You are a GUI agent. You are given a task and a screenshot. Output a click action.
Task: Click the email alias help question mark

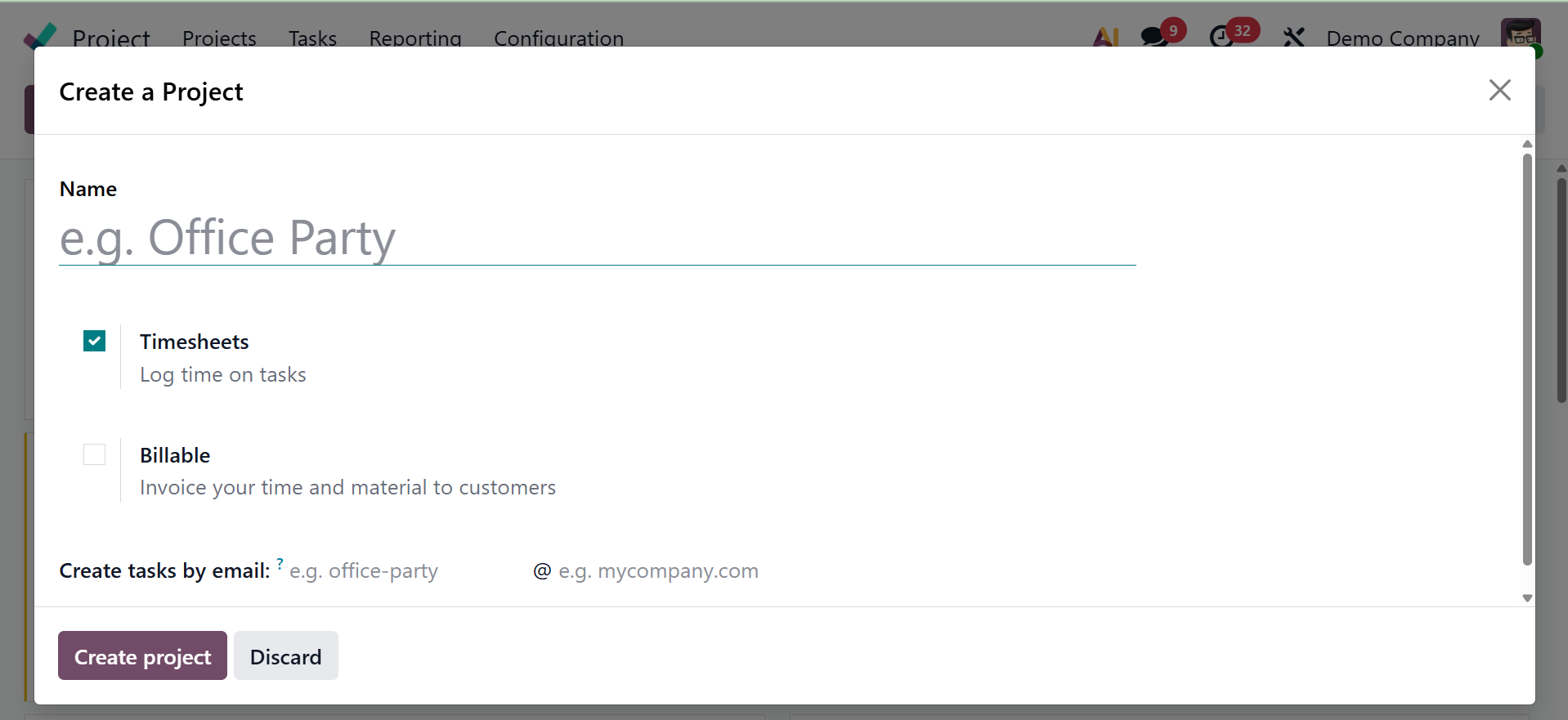click(280, 563)
